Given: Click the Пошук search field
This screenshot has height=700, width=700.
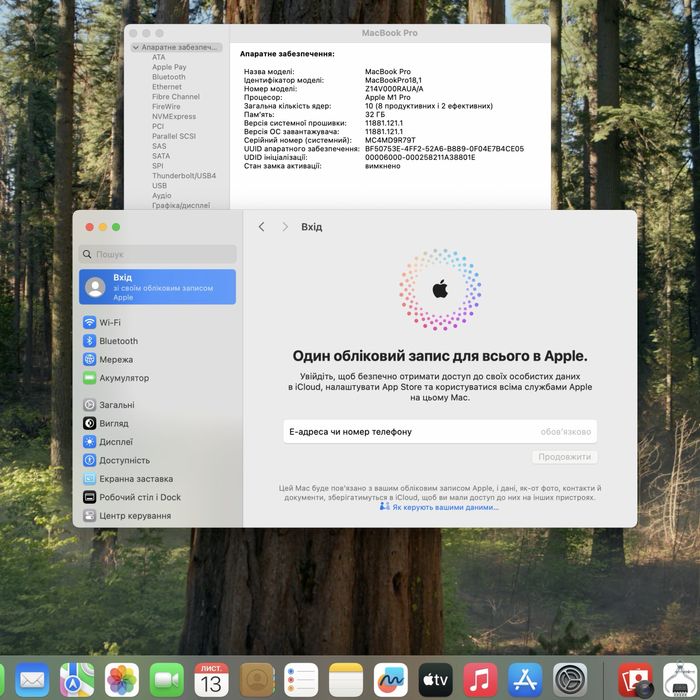Looking at the screenshot, I should (x=158, y=254).
